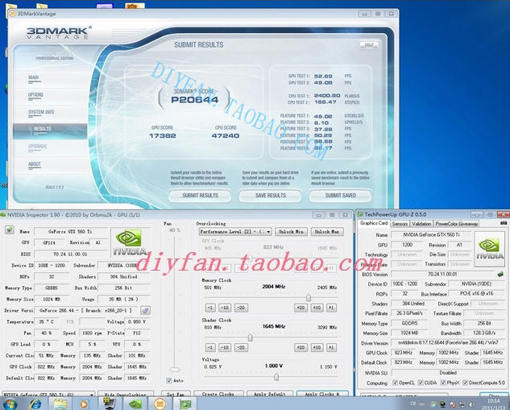510x410 pixels.
Task: Click Shader Clock -20 button
Action: 241,348
